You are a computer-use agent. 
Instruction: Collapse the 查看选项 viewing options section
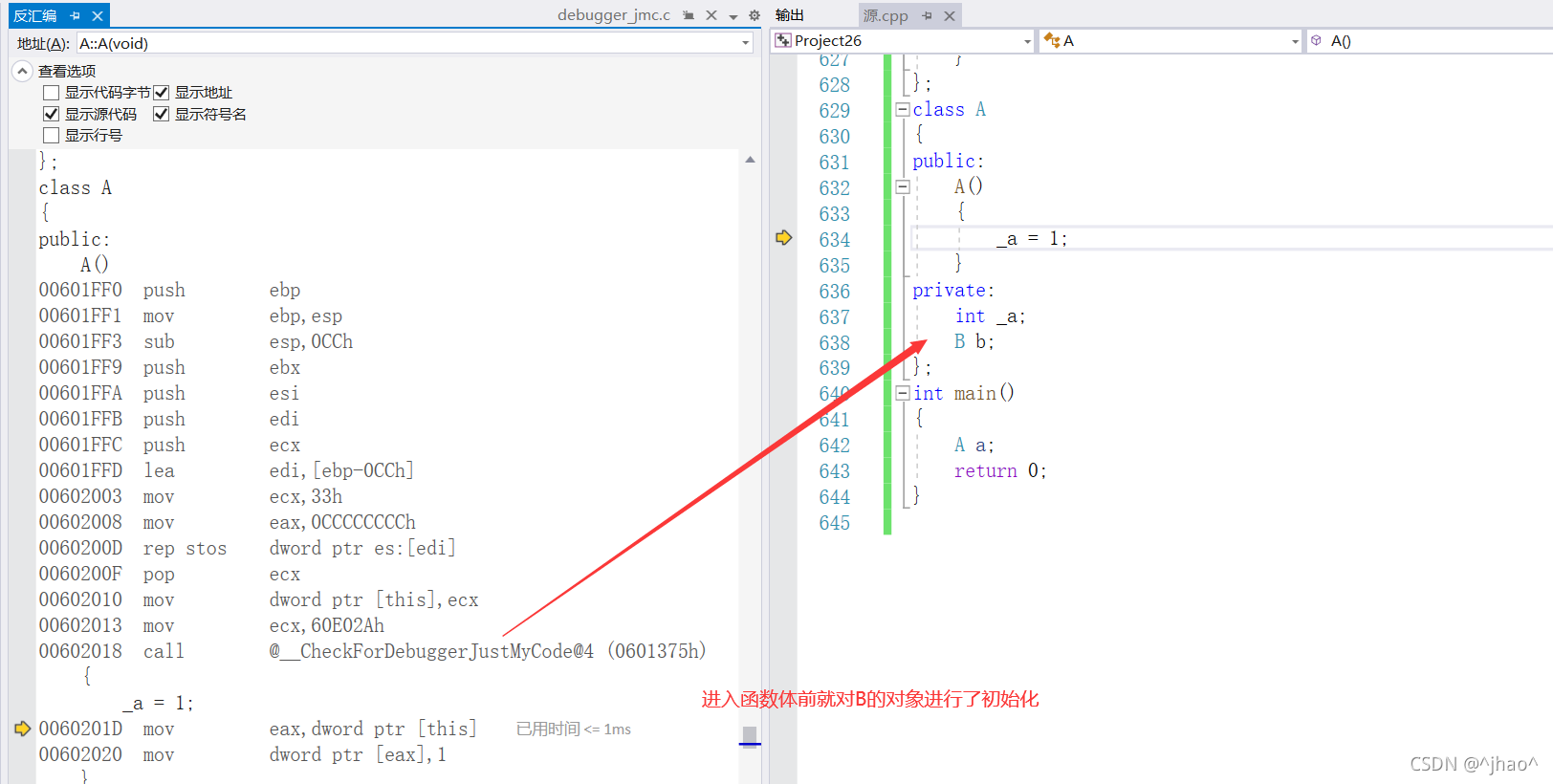point(22,71)
